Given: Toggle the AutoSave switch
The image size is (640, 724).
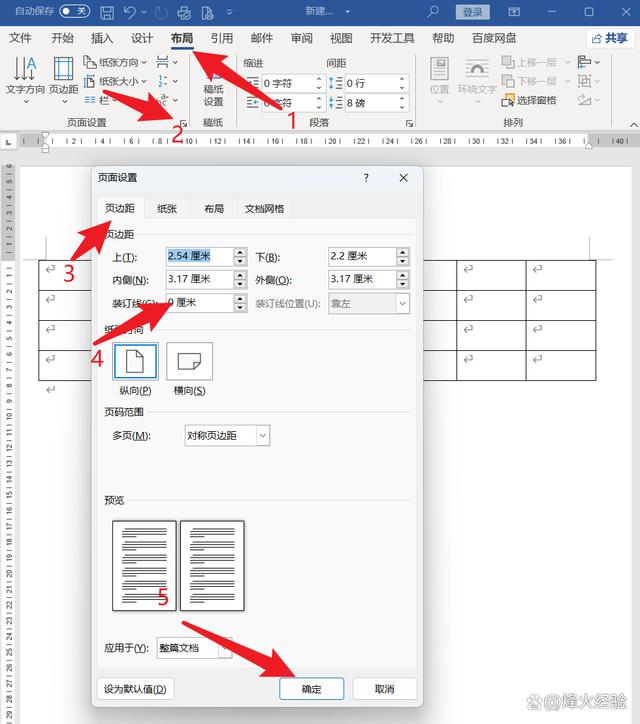Looking at the screenshot, I should point(74,11).
